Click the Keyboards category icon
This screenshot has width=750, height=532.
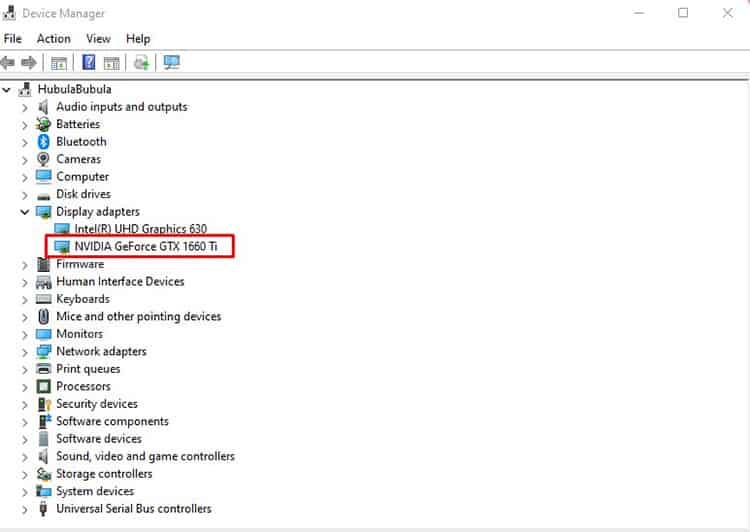tap(44, 299)
